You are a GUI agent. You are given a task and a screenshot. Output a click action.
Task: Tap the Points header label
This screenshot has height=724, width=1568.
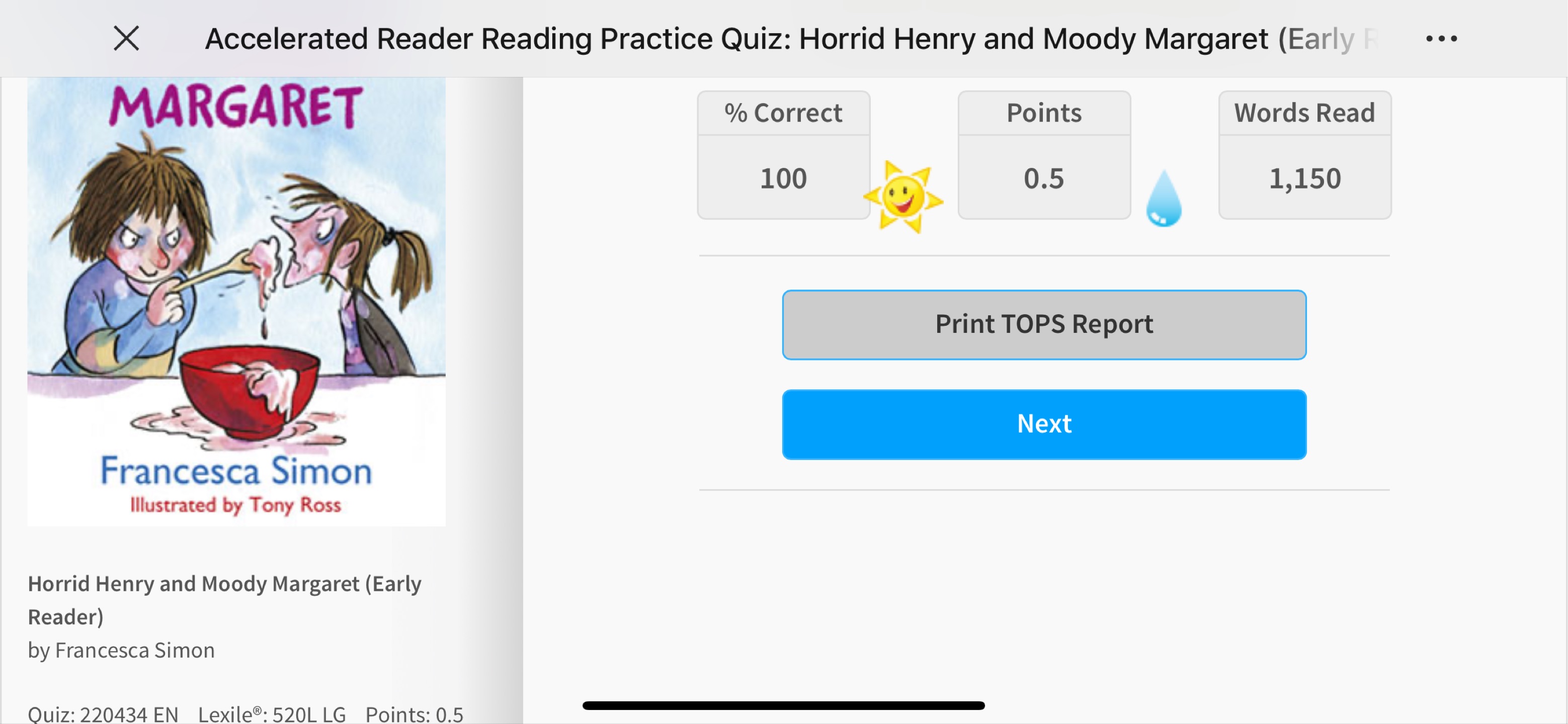point(1044,113)
